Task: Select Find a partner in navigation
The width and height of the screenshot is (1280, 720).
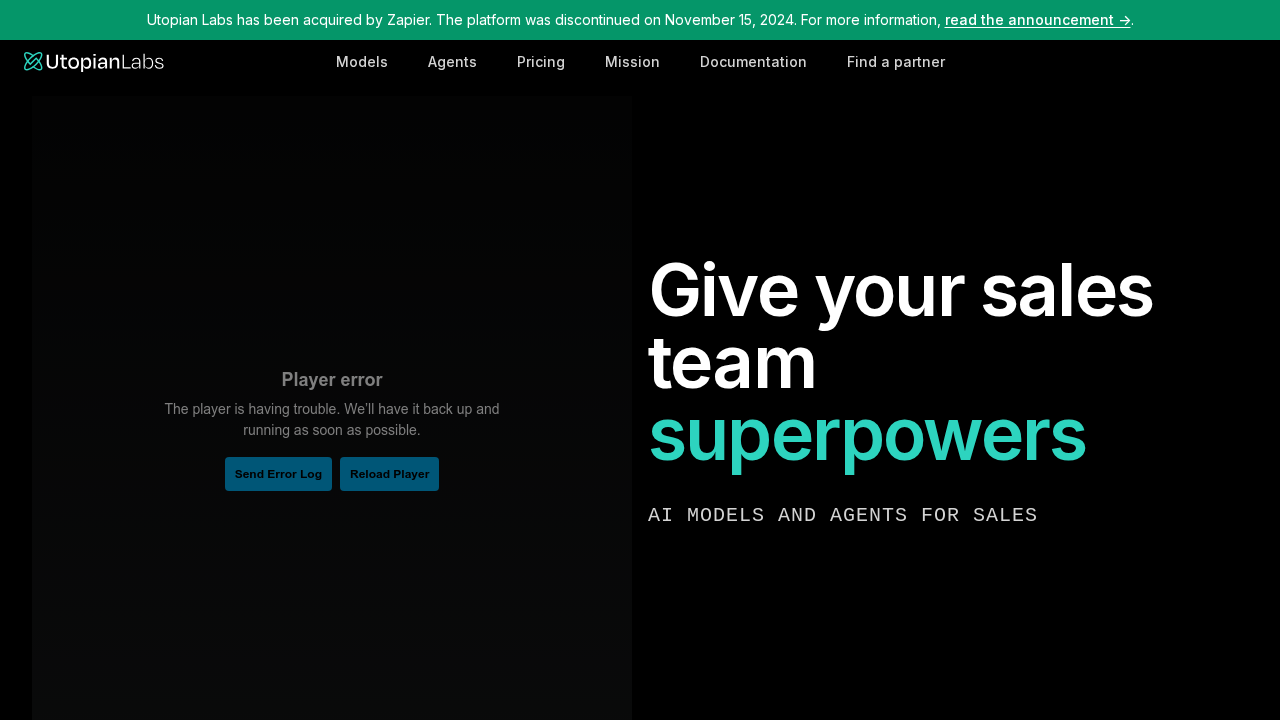Action: tap(895, 62)
